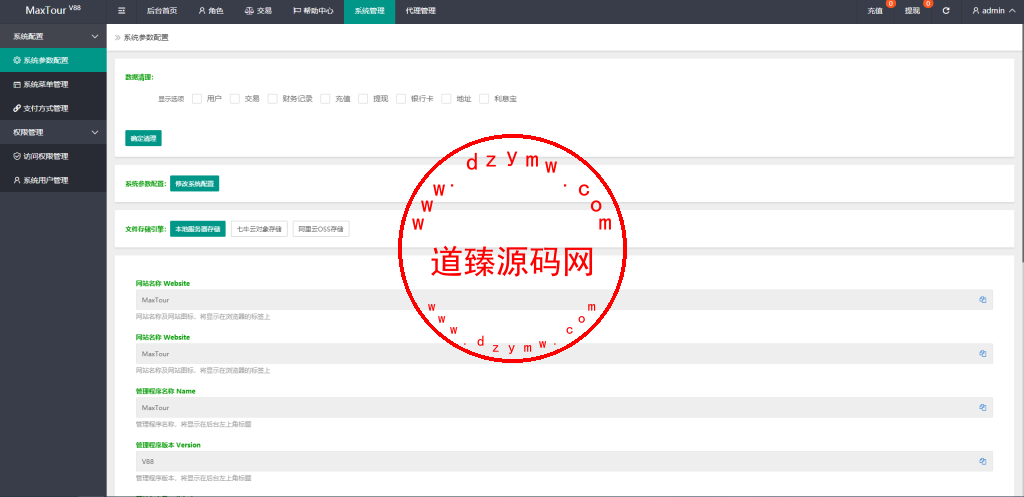Click the refresh icon in top bar
The height and width of the screenshot is (497, 1024).
click(946, 11)
